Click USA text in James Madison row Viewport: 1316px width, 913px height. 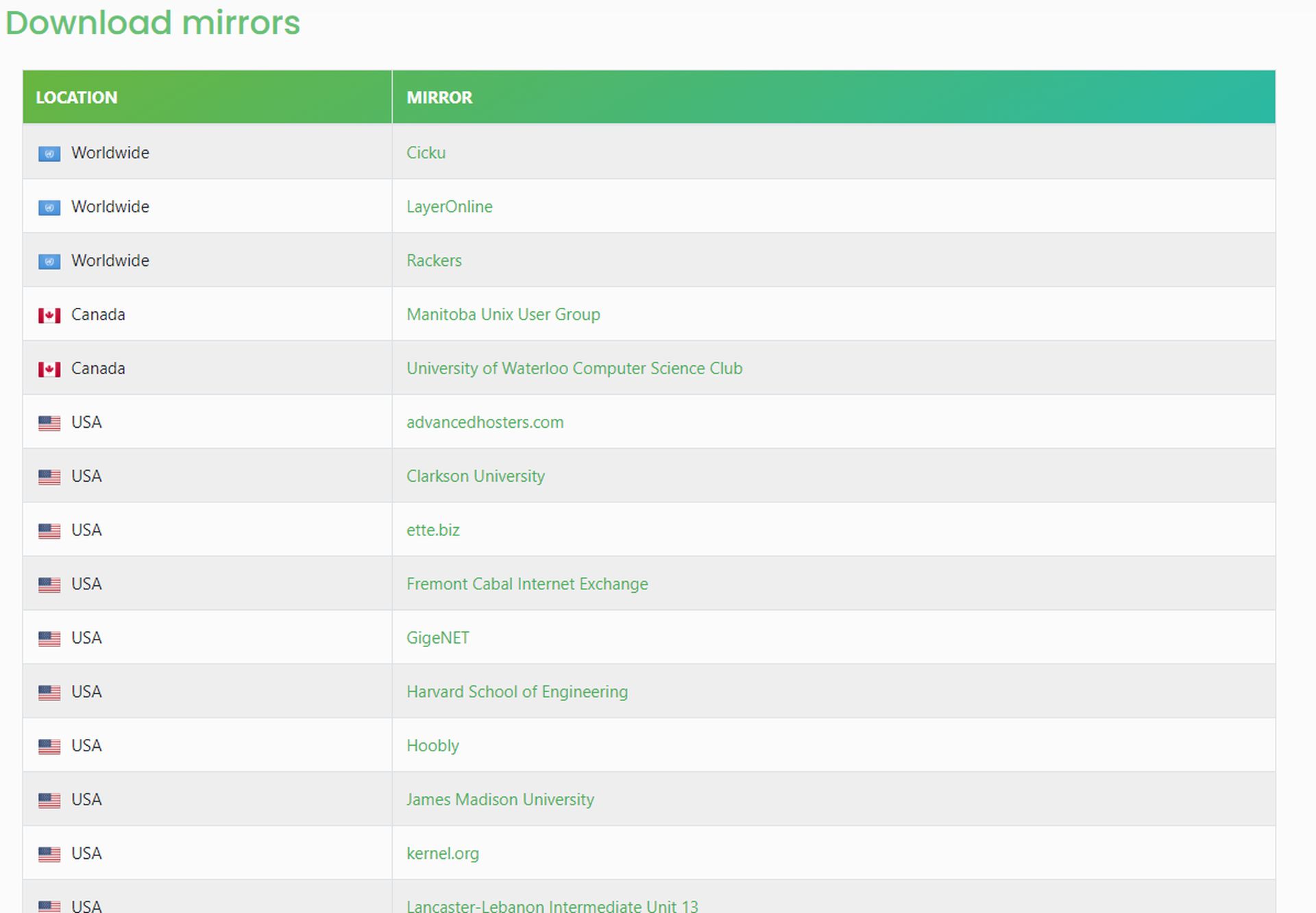pyautogui.click(x=86, y=800)
